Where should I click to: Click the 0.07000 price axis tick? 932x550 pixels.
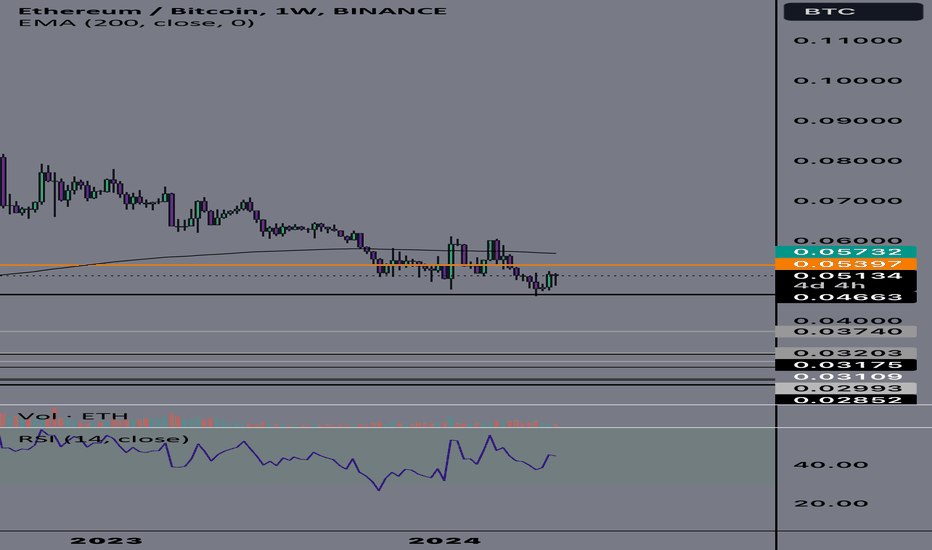[848, 200]
